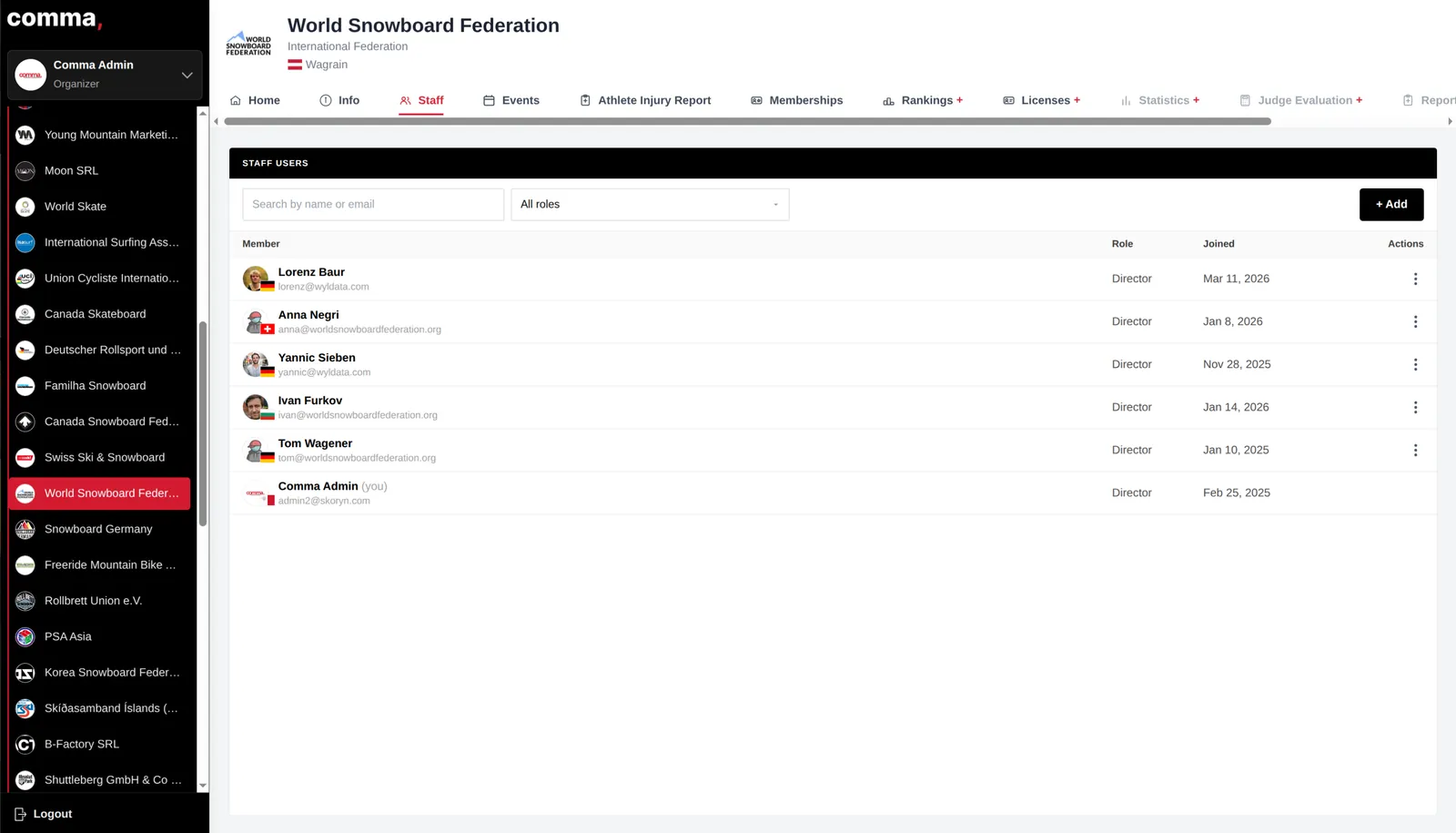Screen dimensions: 1456x833
Task: Select Canada Skateboard icon
Action: coord(25,314)
